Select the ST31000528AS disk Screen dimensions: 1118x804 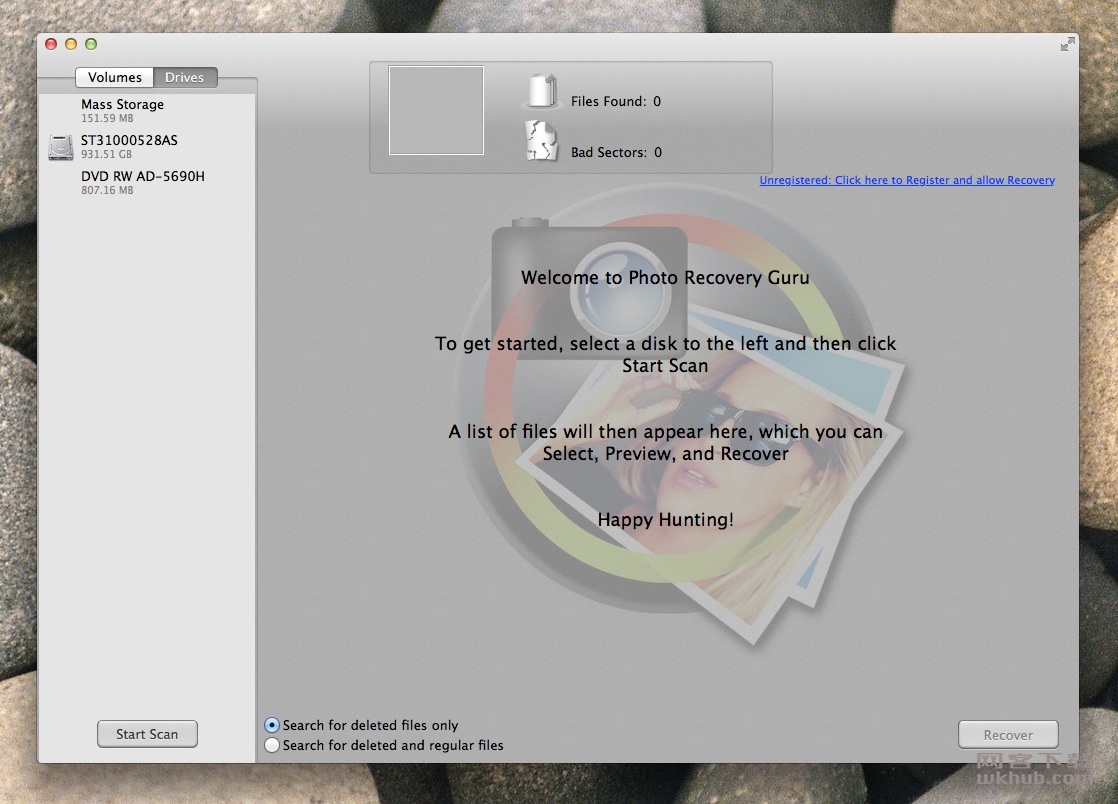click(146, 146)
